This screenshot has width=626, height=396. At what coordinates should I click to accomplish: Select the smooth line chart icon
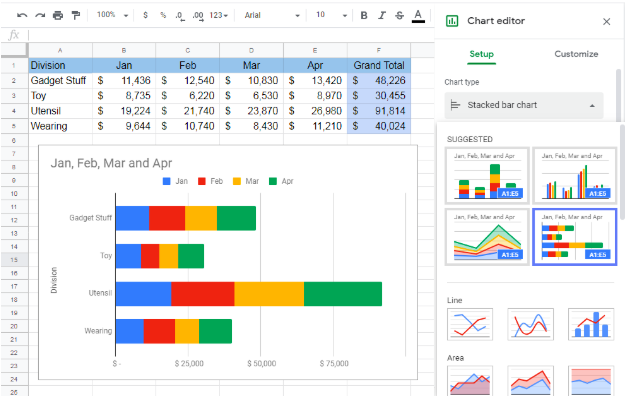530,324
